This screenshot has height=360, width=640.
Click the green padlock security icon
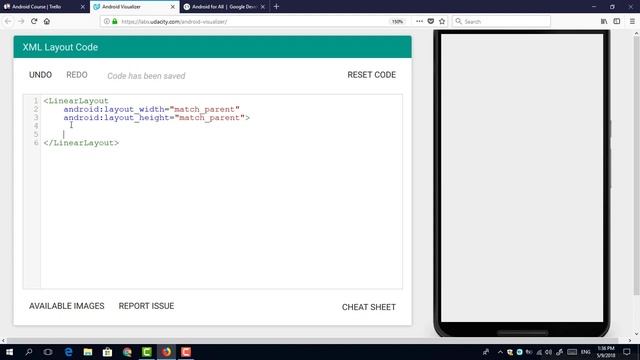[115, 21]
